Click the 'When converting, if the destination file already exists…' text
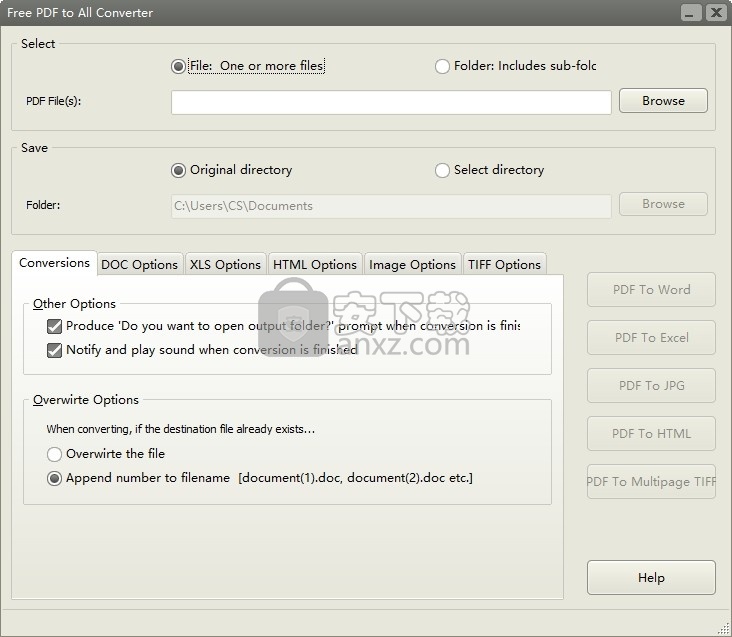732x637 pixels. pos(181,429)
